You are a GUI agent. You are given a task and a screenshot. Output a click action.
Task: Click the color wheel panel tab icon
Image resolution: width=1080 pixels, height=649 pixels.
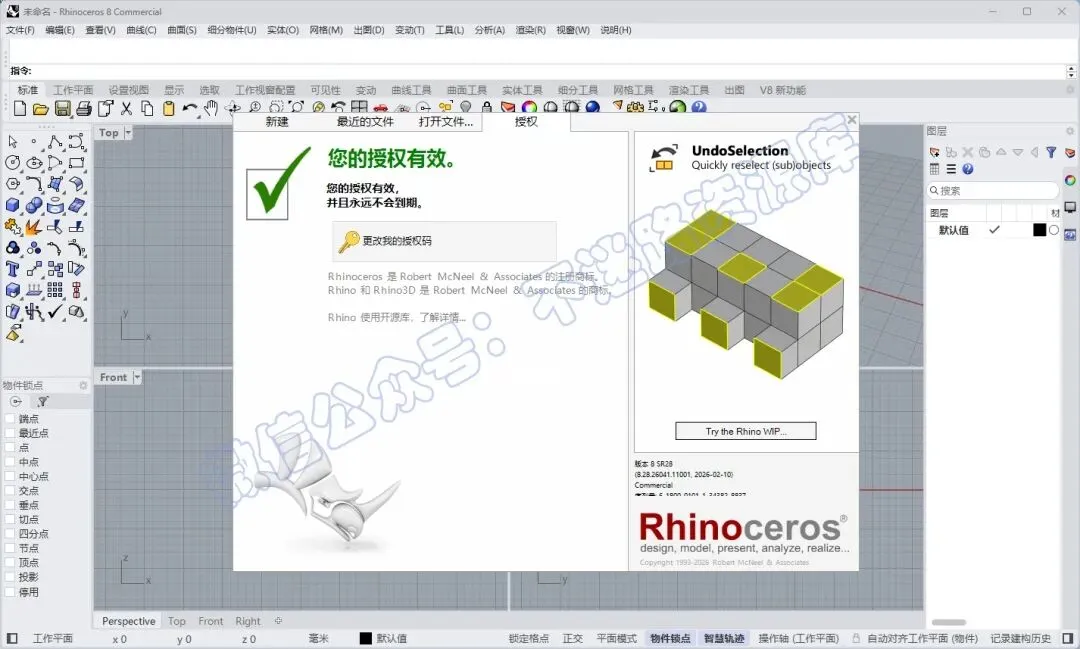[x=1070, y=181]
